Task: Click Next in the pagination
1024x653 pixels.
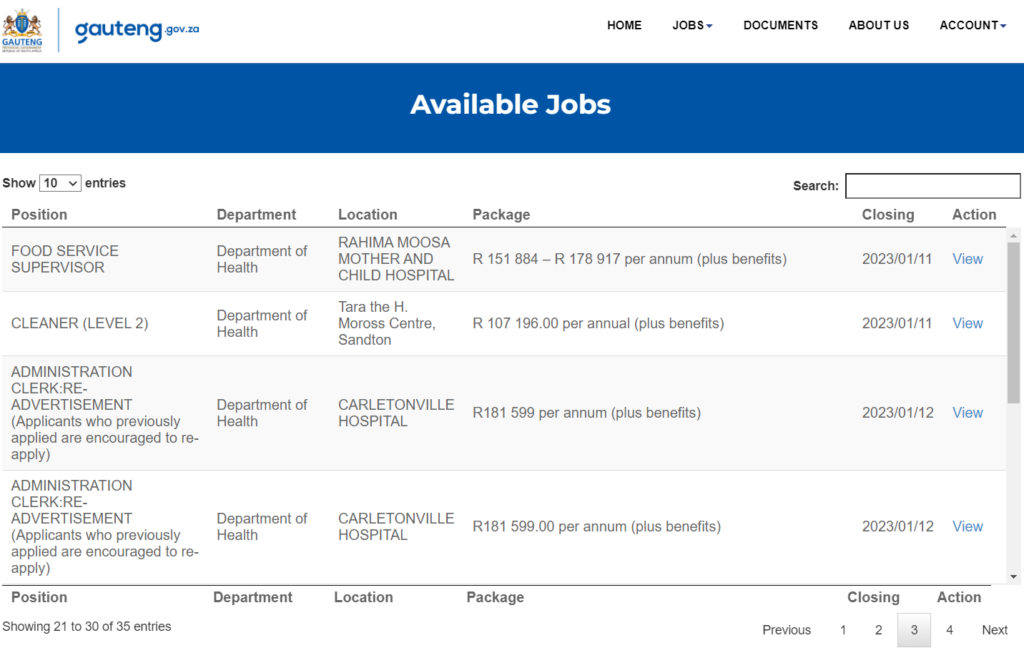Action: coord(994,630)
